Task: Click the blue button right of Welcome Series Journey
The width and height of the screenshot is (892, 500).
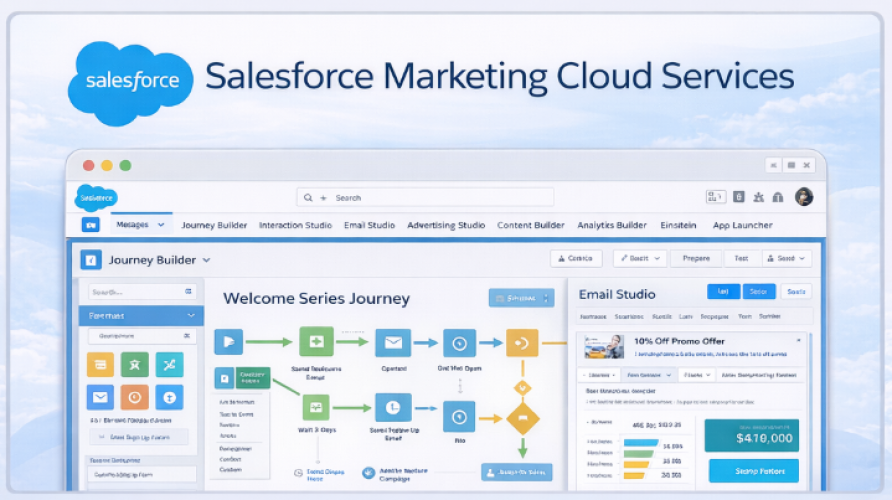Action: coord(521,298)
